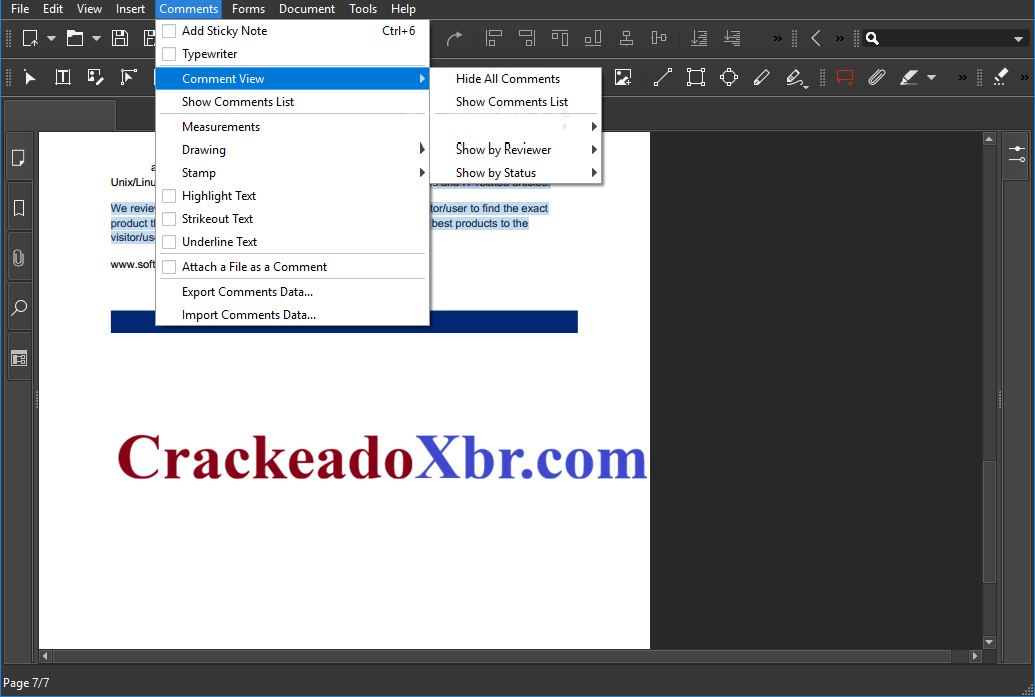Click the Attach file paperclip icon
Viewport: 1035px width, 697px height.
(x=877, y=77)
